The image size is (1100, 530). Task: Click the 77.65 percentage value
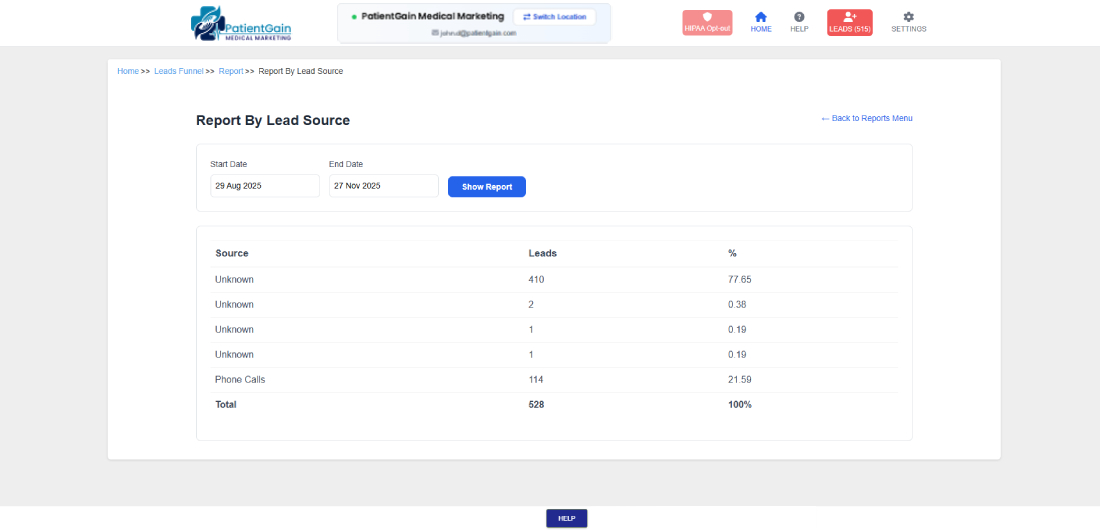(740, 279)
